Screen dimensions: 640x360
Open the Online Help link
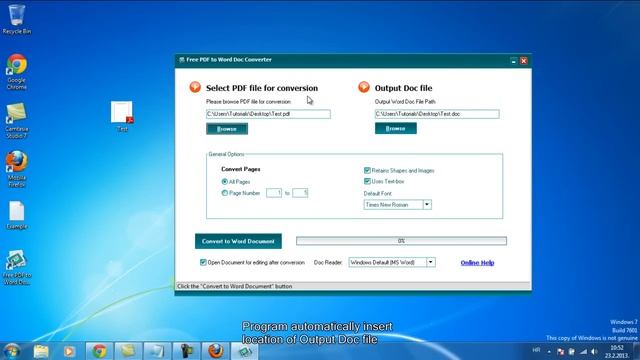tap(477, 262)
